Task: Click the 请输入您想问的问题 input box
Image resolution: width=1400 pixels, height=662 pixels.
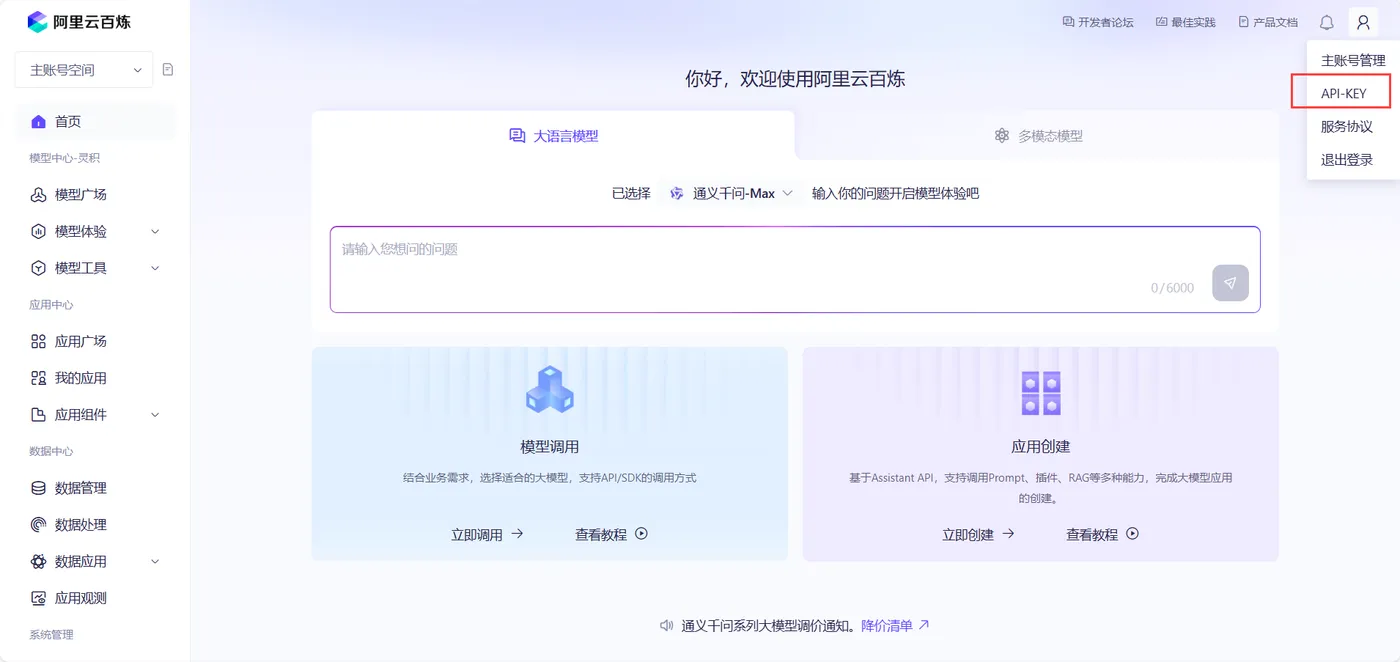Action: coord(795,269)
